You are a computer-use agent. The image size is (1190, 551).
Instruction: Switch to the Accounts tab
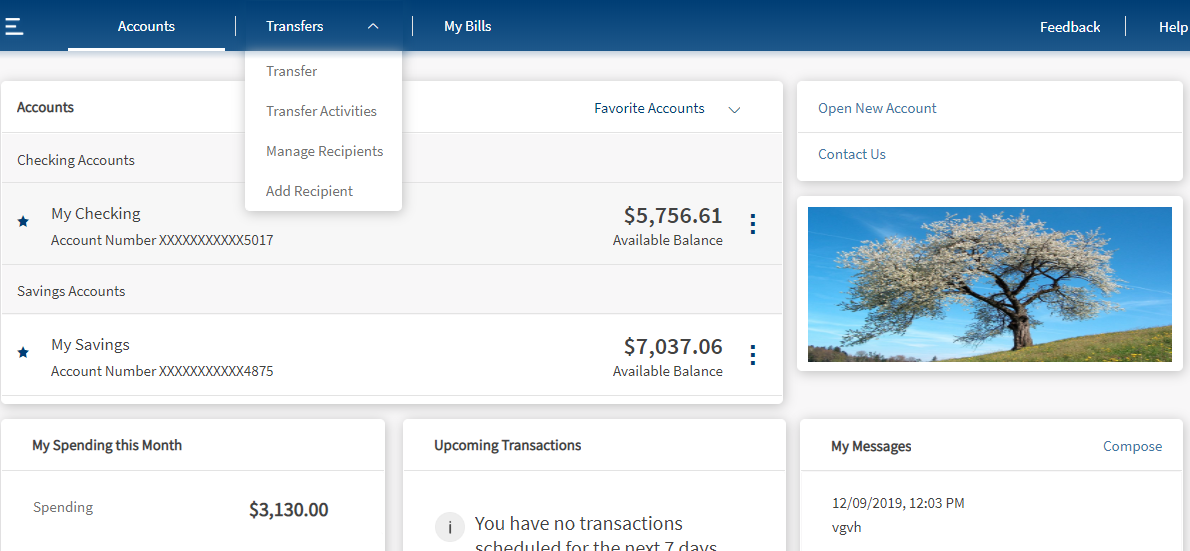(146, 27)
